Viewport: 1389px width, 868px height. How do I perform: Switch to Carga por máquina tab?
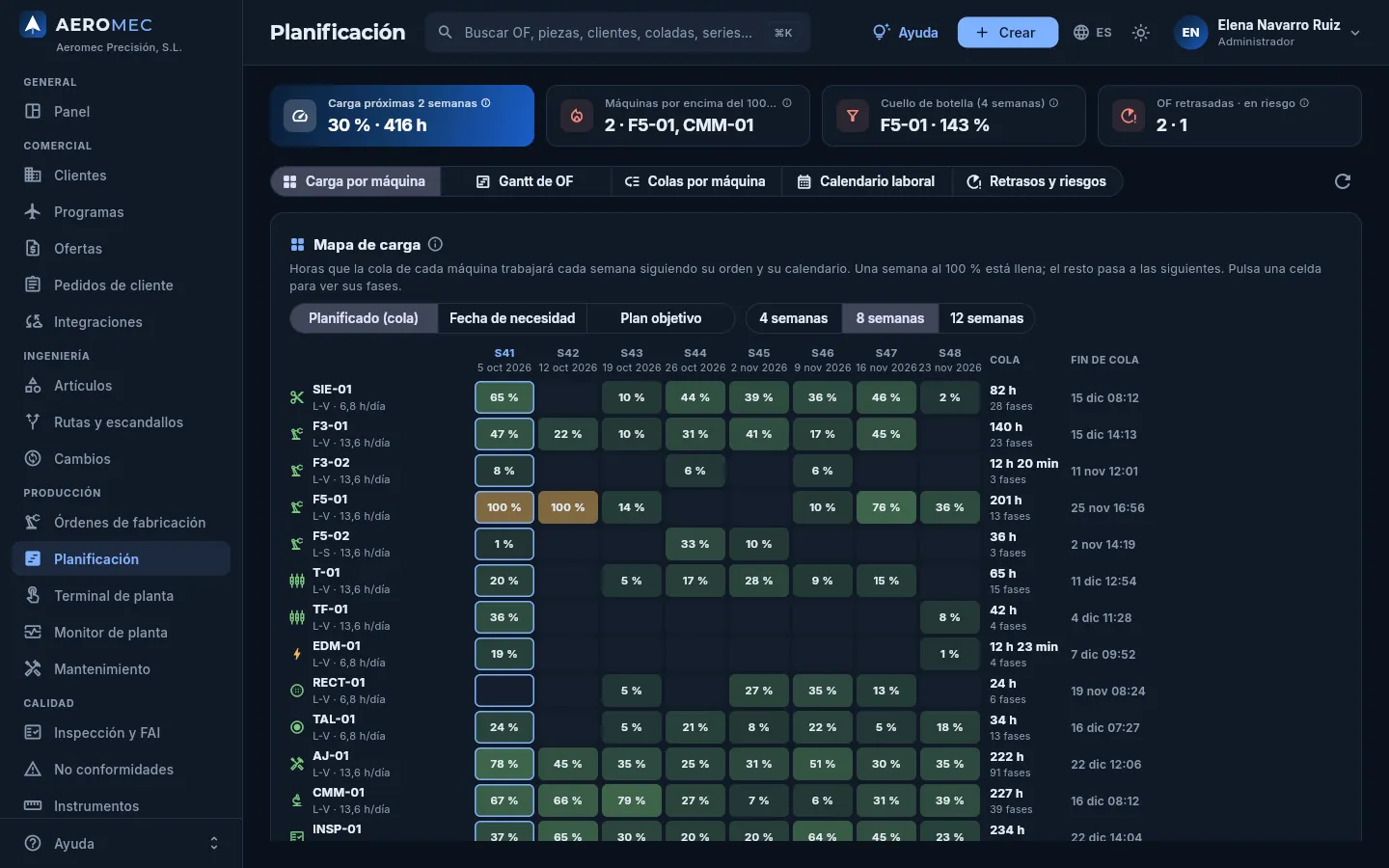click(x=355, y=181)
